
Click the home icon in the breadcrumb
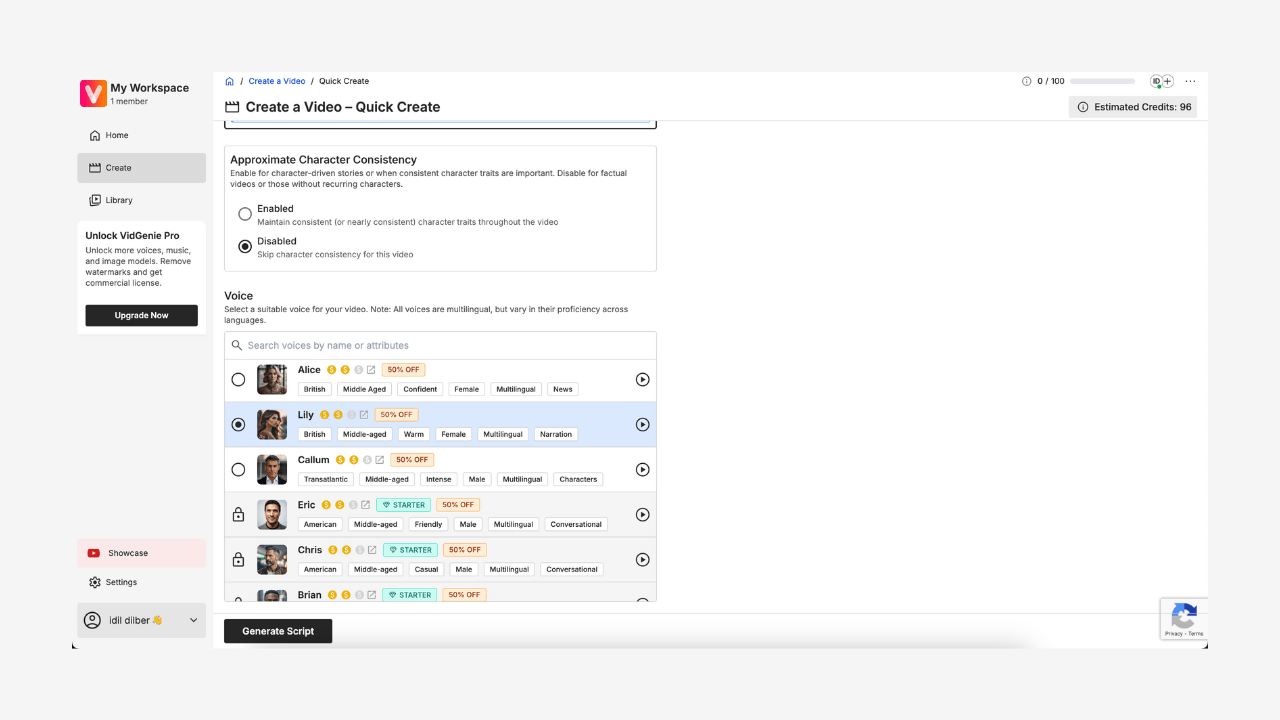[x=230, y=81]
